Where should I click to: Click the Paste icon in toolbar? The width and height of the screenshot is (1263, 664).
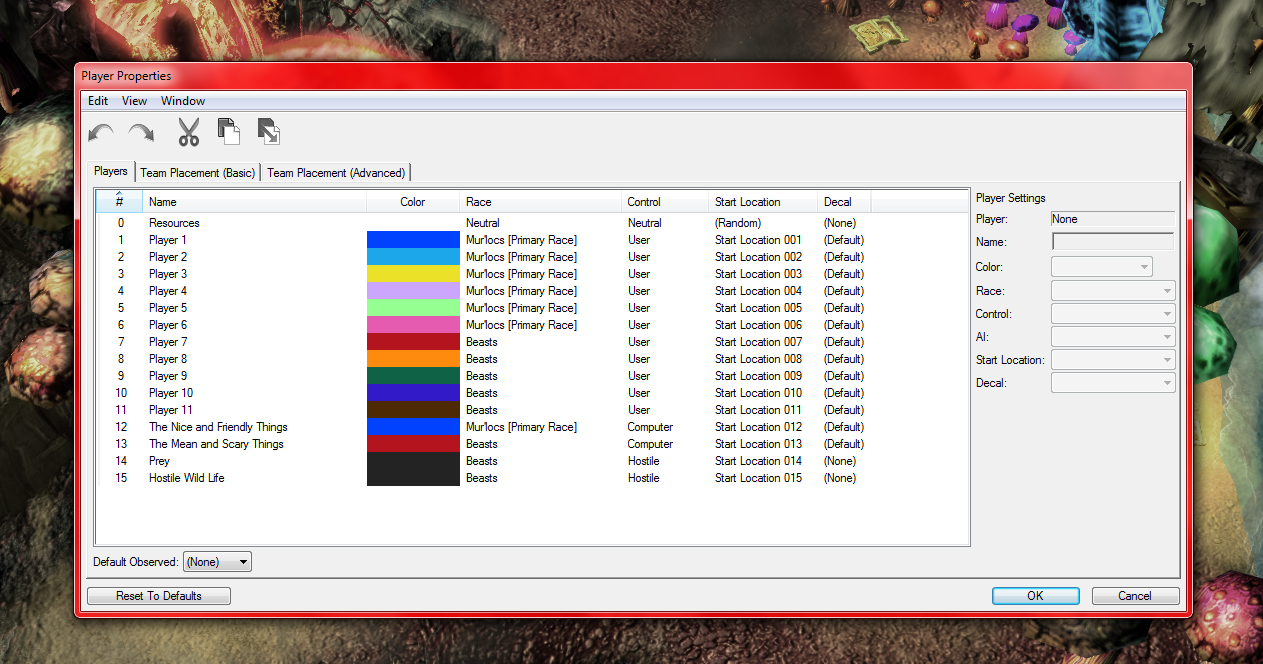coord(268,131)
